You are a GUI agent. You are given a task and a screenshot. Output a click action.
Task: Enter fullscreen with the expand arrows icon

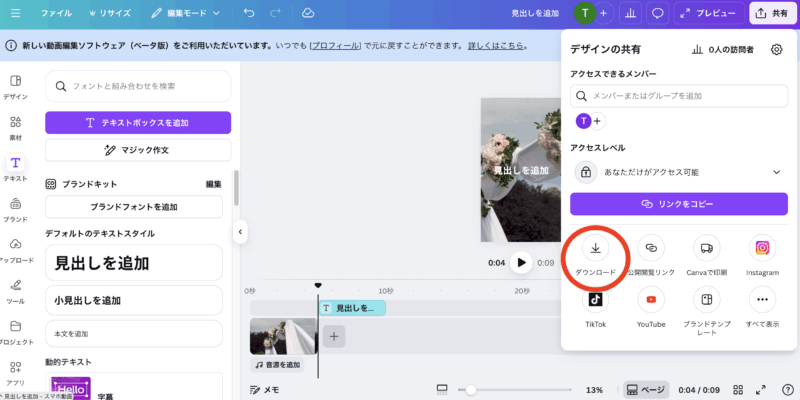[761, 390]
